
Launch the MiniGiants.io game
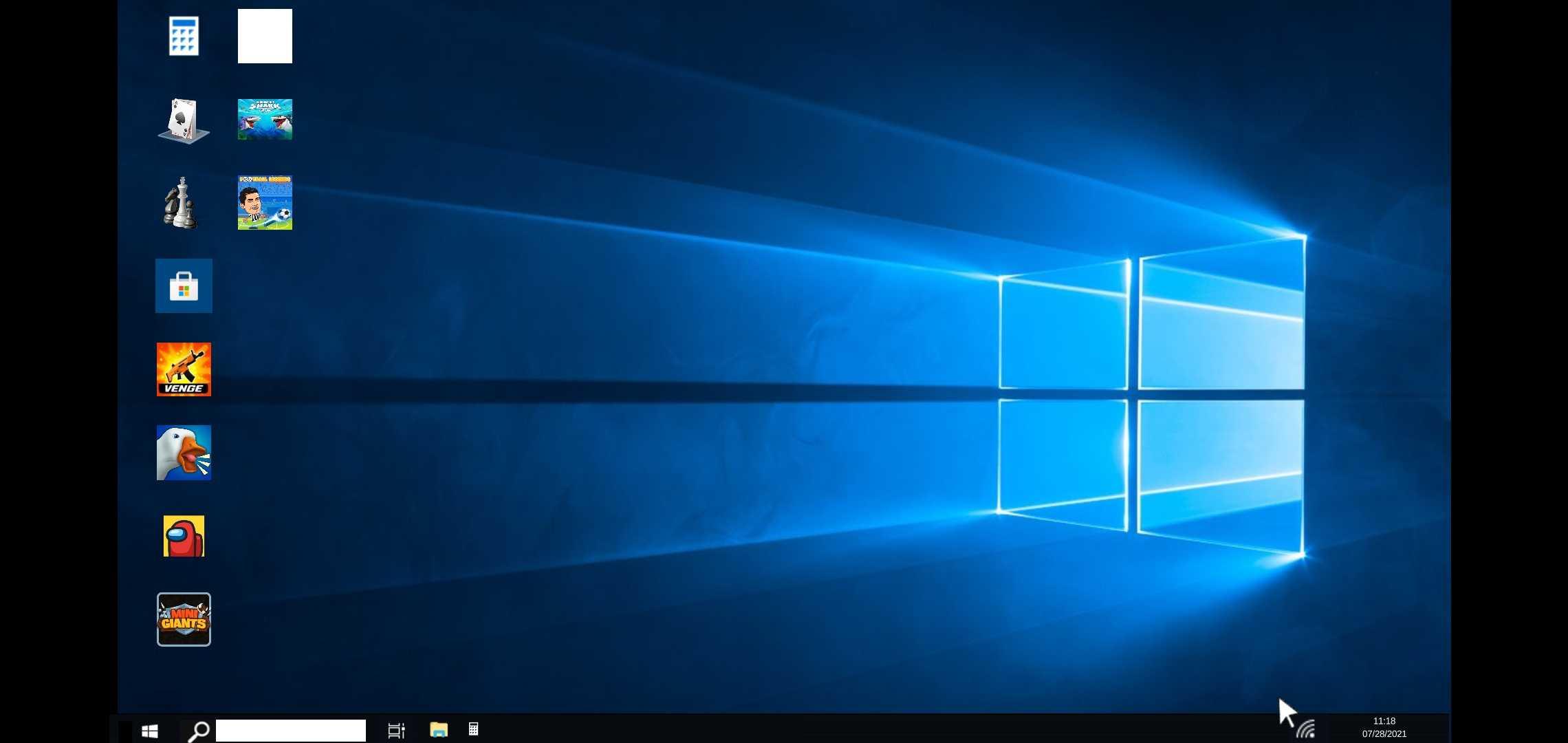click(x=183, y=619)
